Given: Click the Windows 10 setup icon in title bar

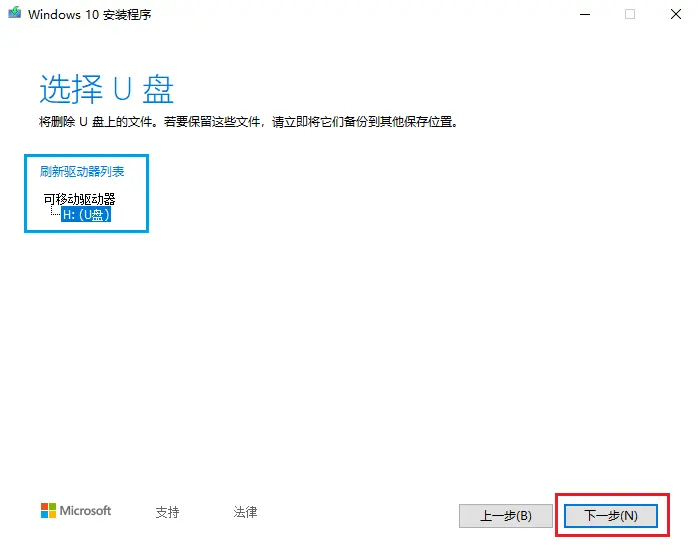Looking at the screenshot, I should tap(14, 15).
